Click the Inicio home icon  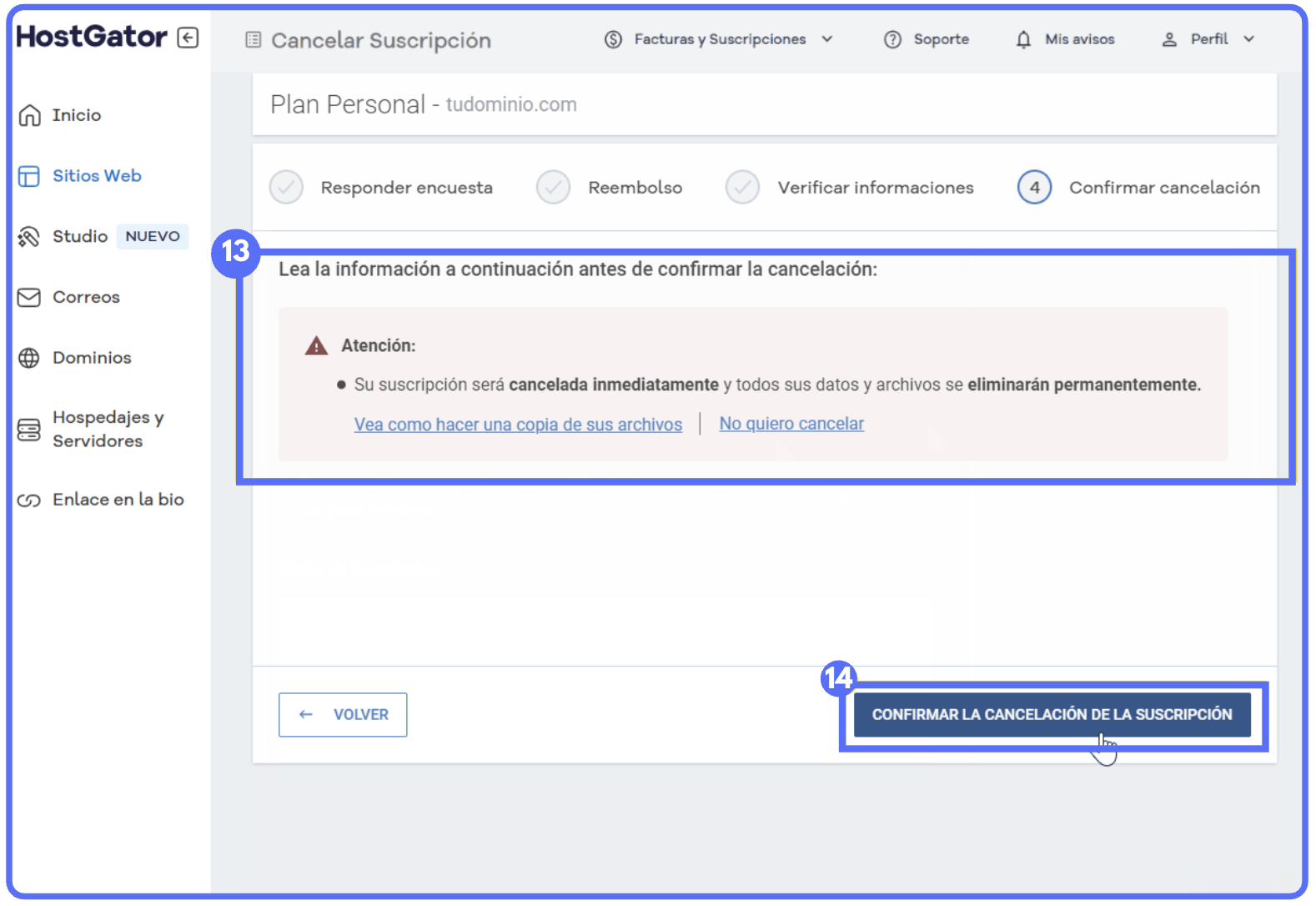tap(29, 115)
